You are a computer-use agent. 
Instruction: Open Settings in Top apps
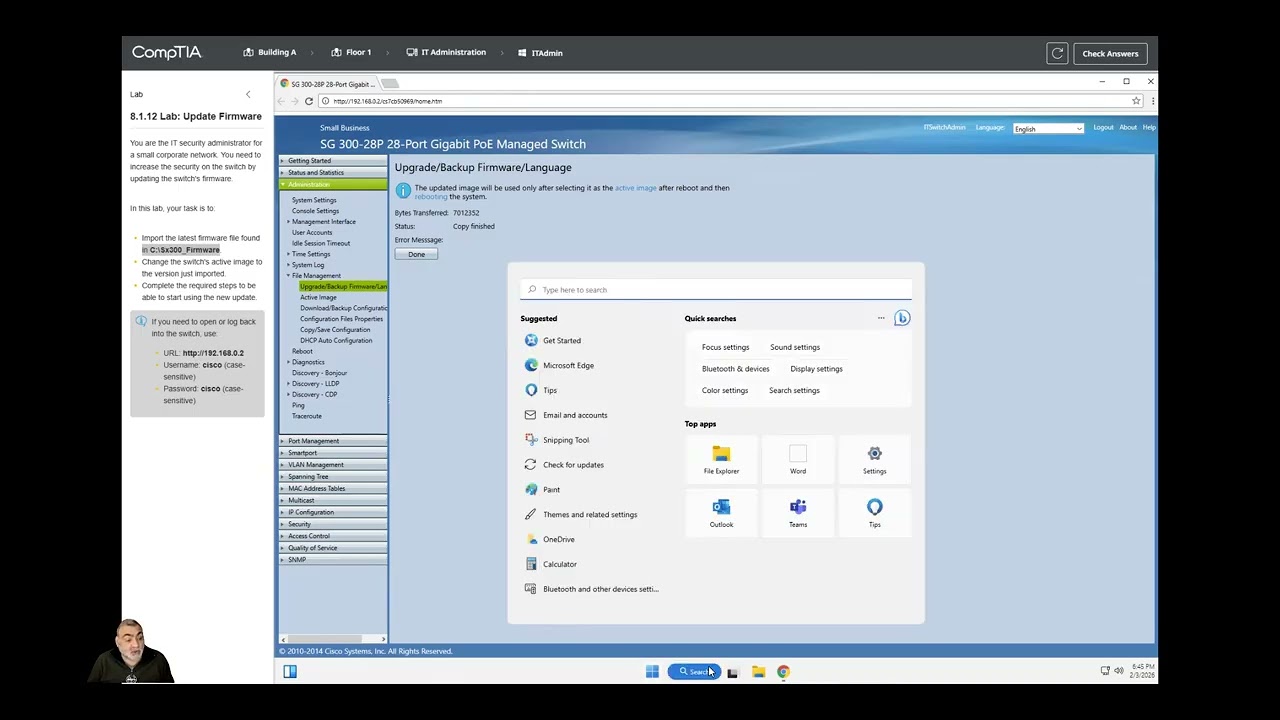coord(874,460)
